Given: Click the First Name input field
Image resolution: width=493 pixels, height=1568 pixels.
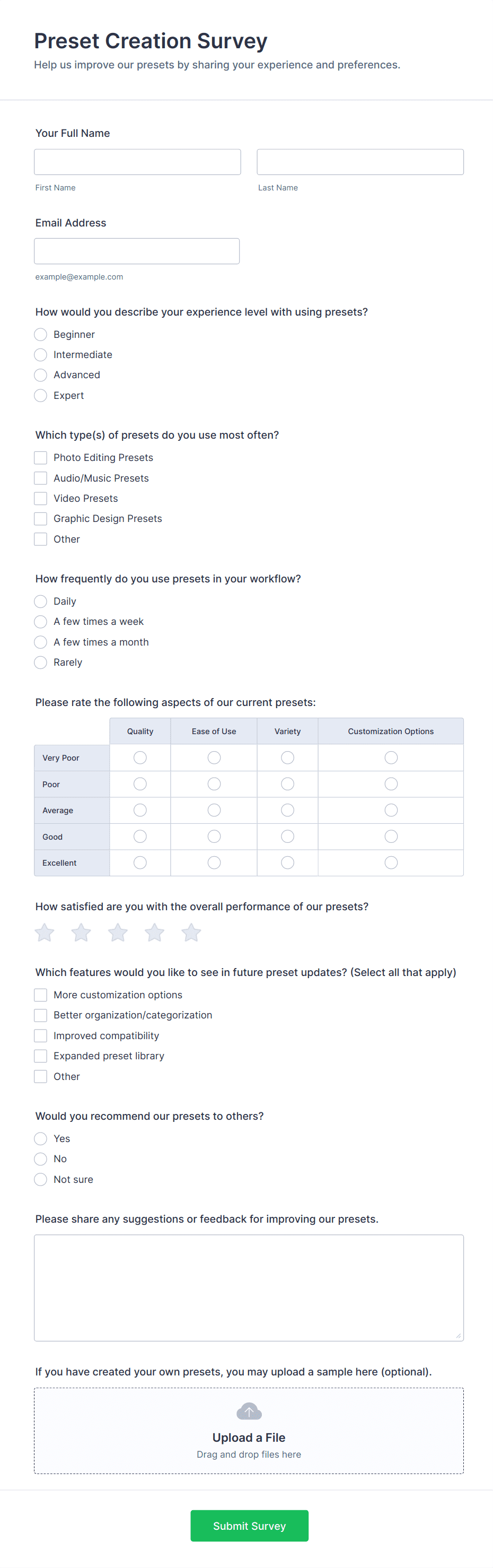Looking at the screenshot, I should 137,161.
